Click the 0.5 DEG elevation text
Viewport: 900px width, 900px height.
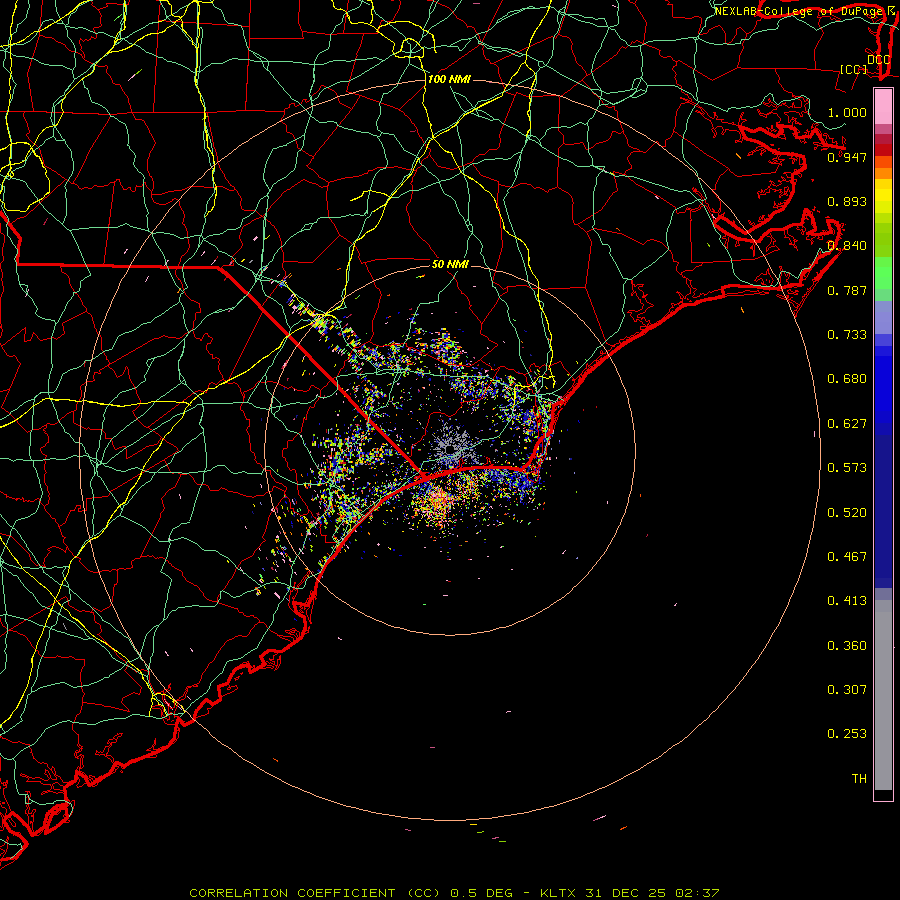(x=483, y=893)
